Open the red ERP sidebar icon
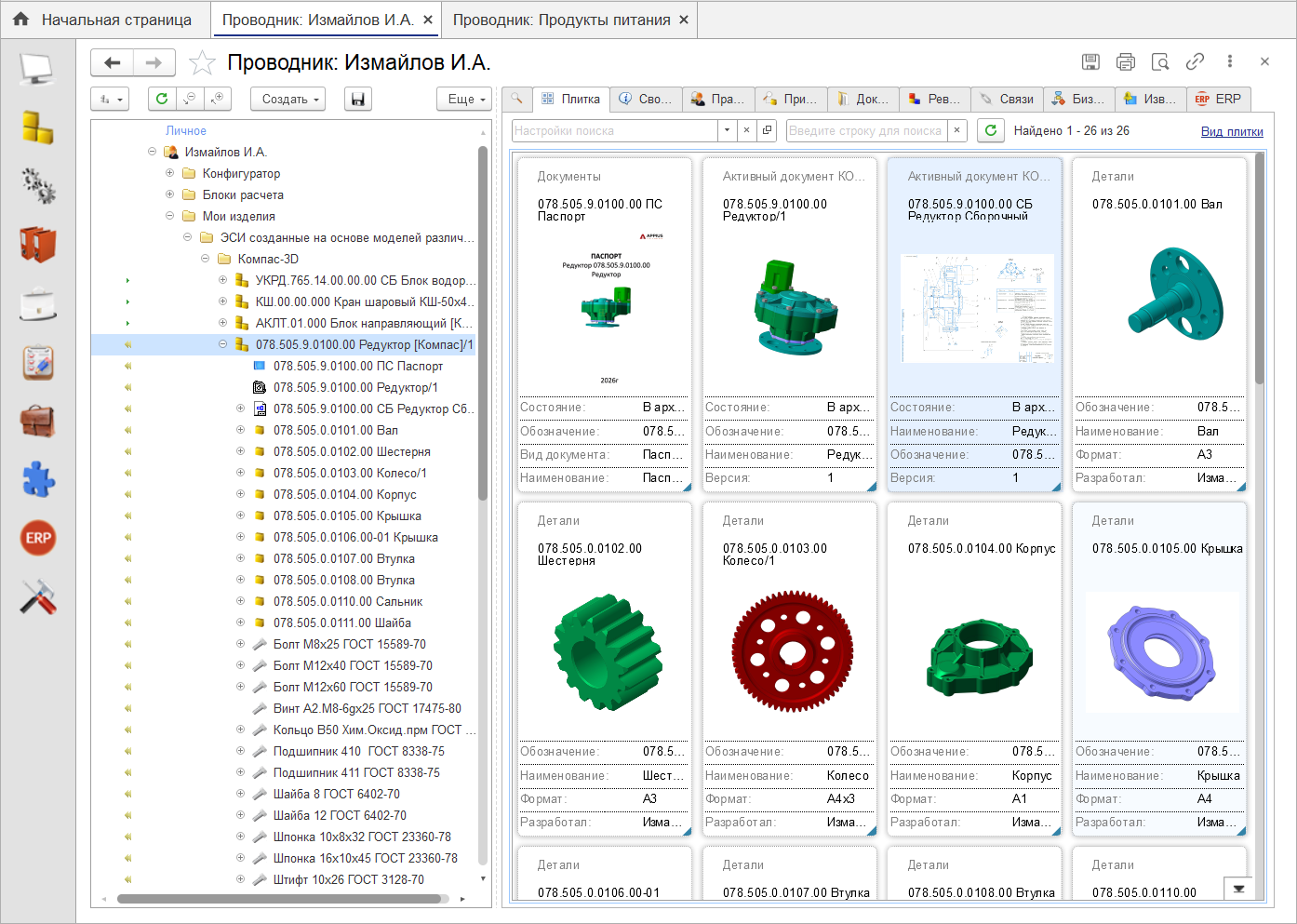 point(37,538)
